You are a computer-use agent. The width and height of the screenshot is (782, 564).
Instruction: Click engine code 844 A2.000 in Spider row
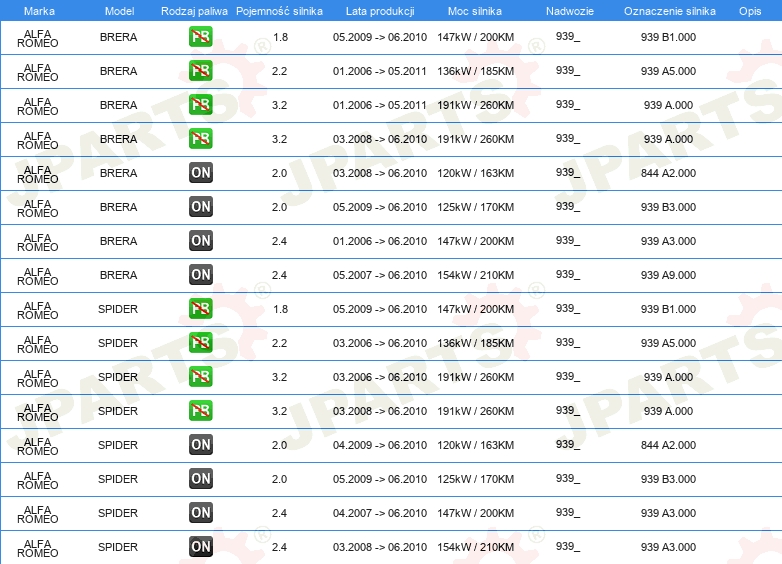pos(668,445)
